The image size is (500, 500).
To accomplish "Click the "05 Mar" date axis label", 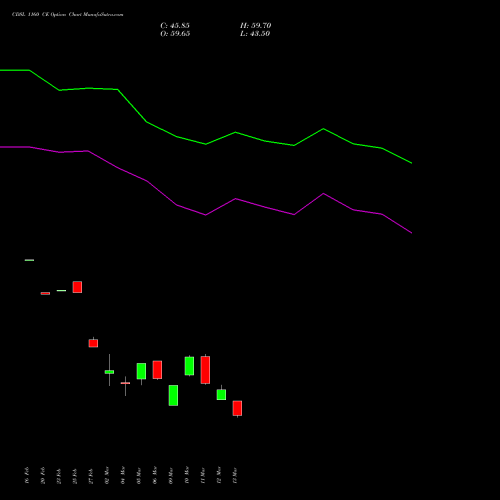I will (x=139, y=475).
